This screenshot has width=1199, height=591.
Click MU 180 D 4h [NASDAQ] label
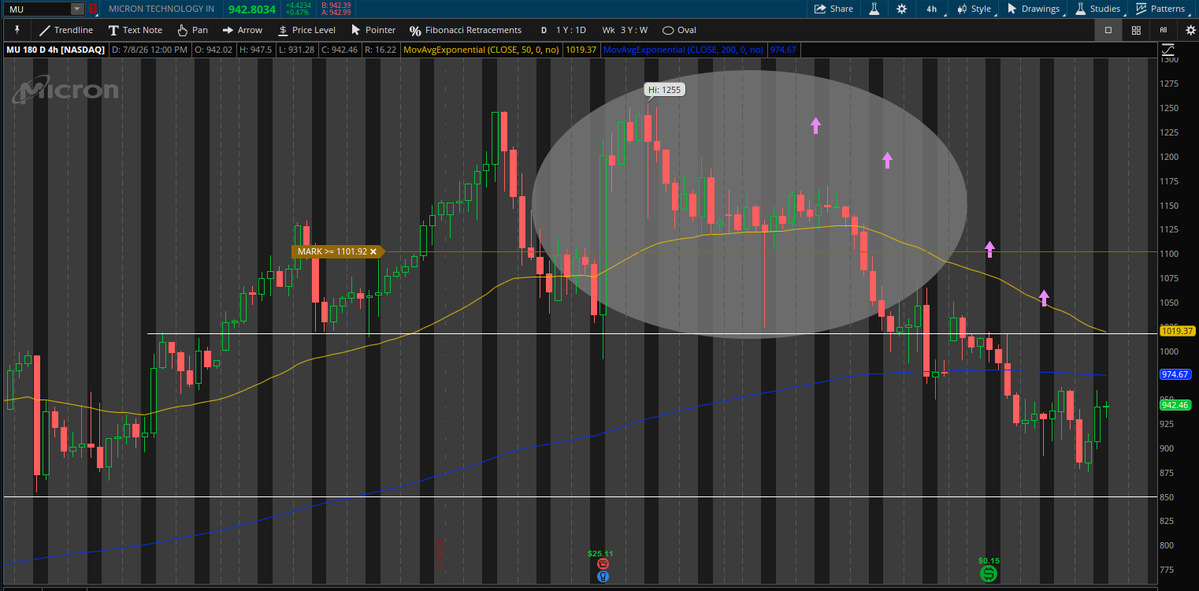point(56,50)
